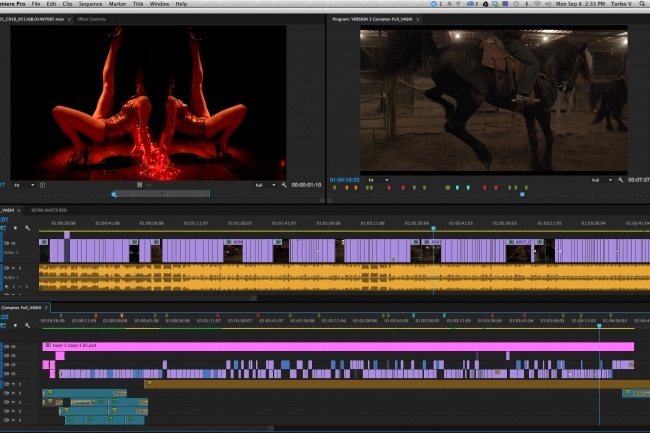Toggle the snap icon in the upper timeline header
Viewport: 650px width, 433px height.
click(3, 228)
